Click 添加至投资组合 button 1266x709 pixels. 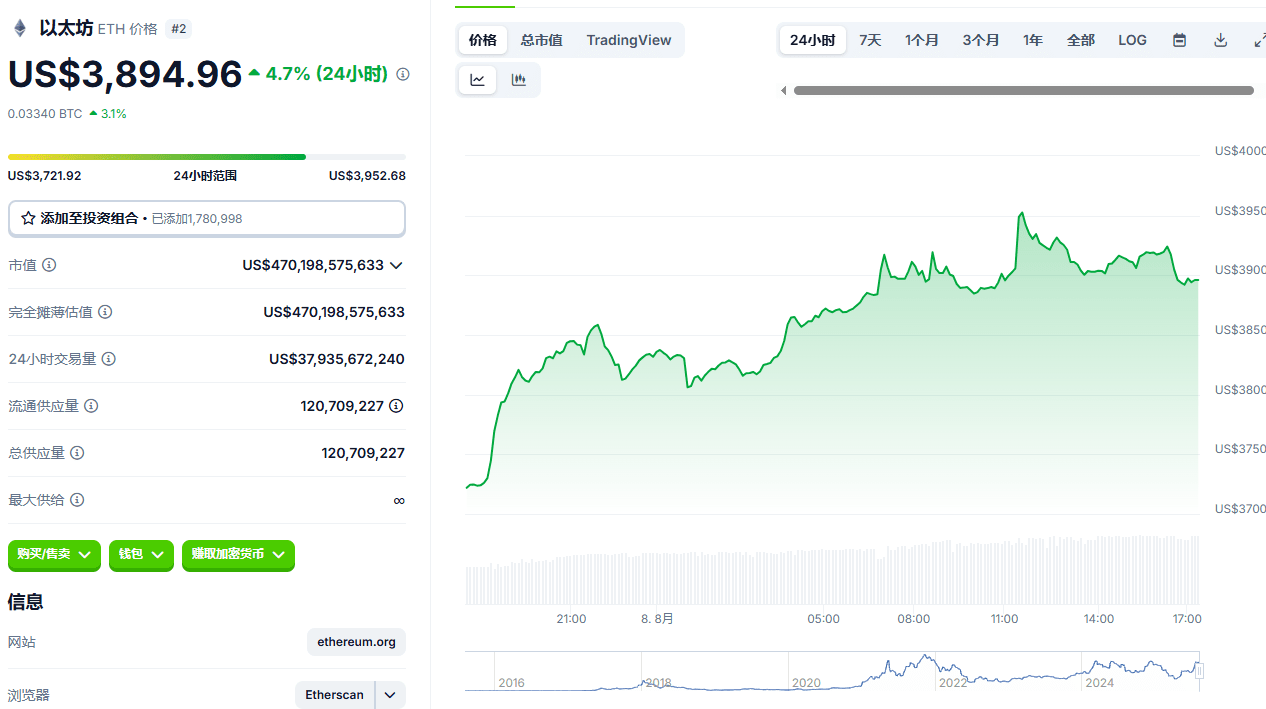(x=207, y=218)
